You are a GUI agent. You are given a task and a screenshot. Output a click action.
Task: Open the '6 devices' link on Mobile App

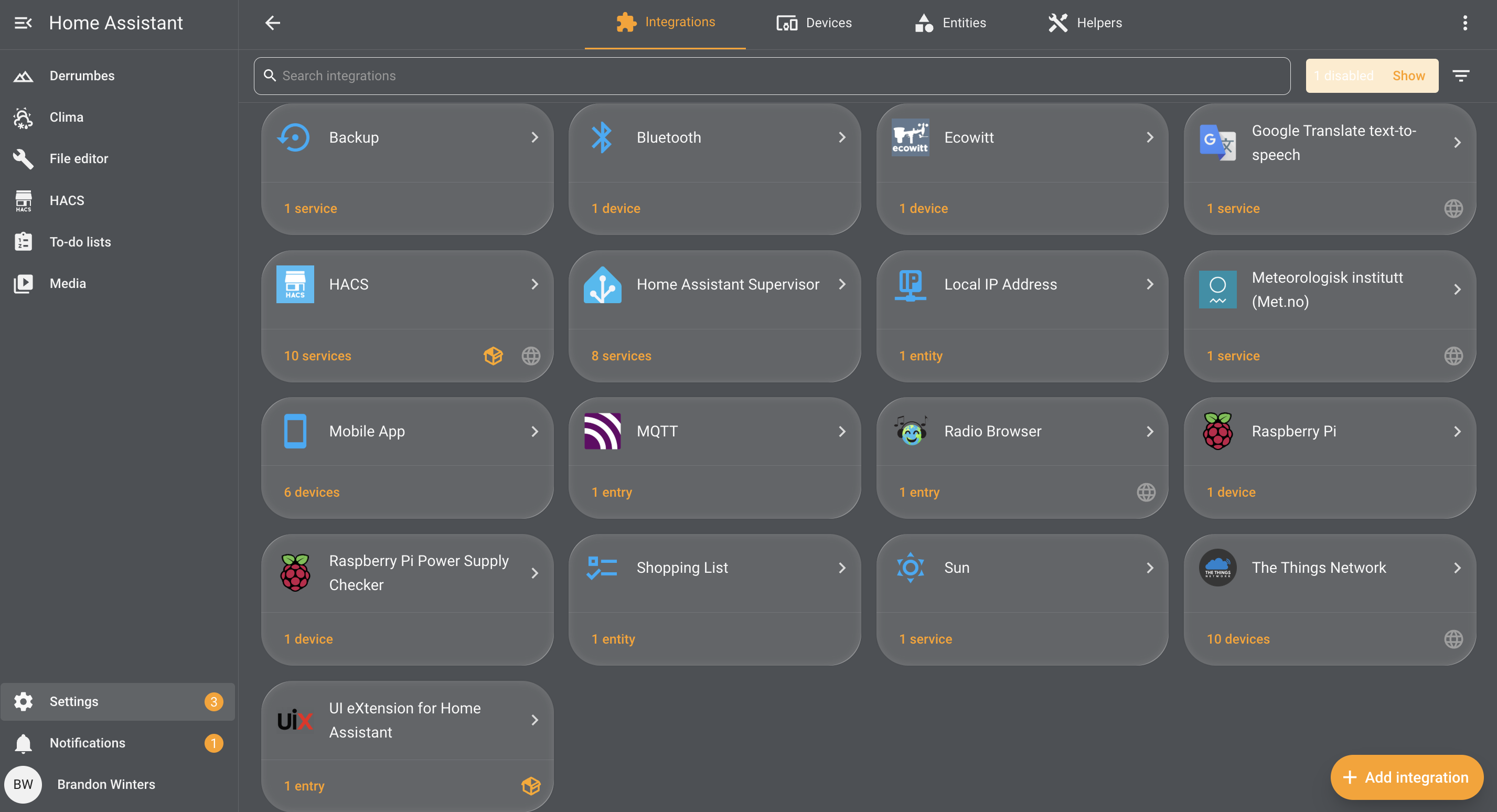pos(312,493)
